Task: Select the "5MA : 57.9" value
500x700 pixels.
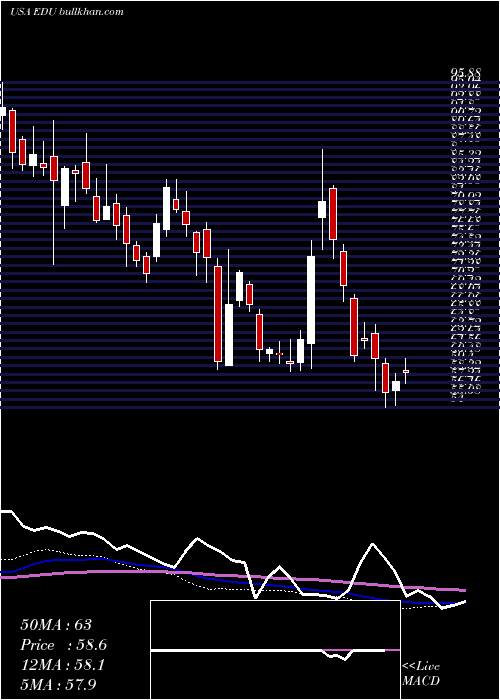Action: click(58, 684)
